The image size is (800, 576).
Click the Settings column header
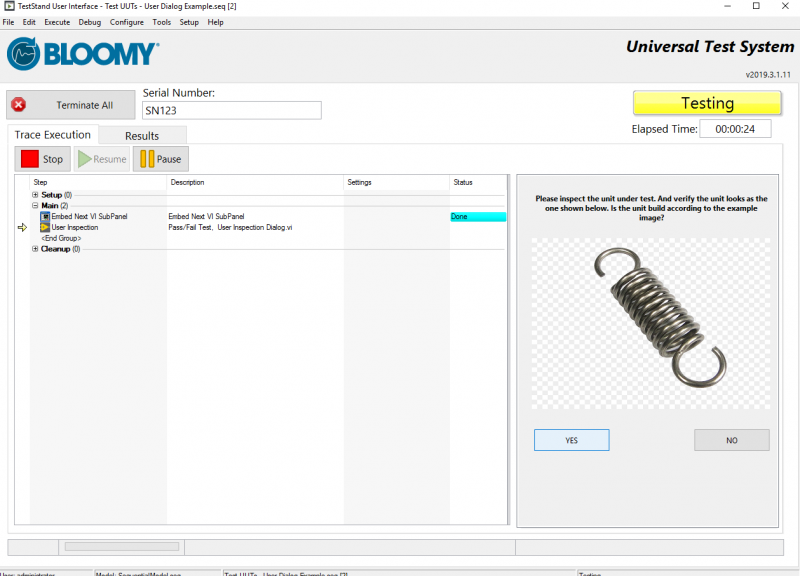(360, 182)
